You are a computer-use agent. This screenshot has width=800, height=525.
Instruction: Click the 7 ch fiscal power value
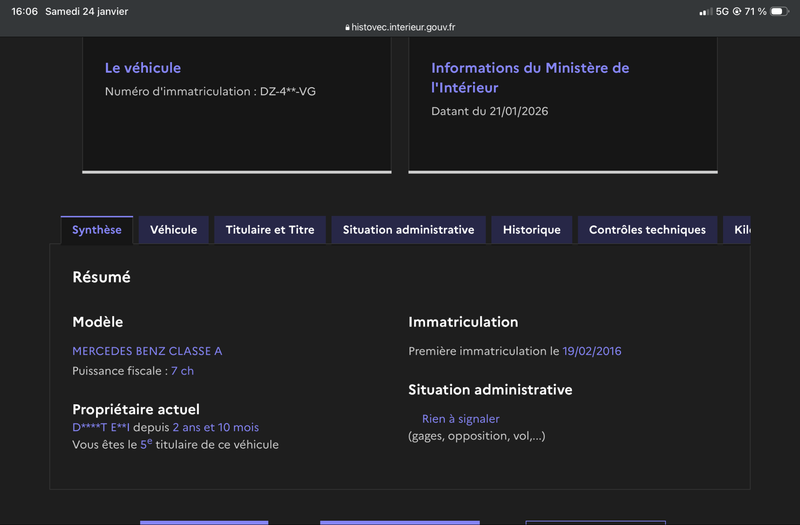pos(182,371)
